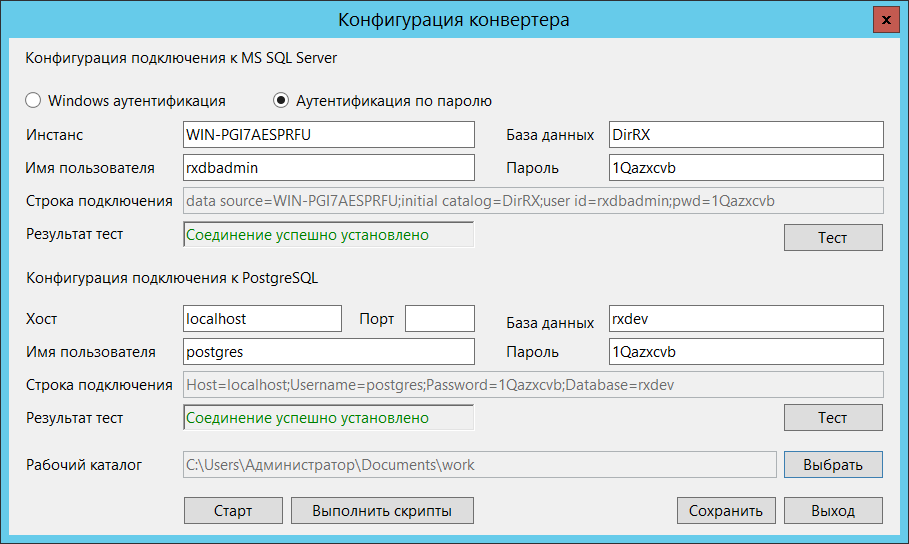This screenshot has height=544, width=909.
Task: Run the PostgreSQL connection Тест
Action: (x=833, y=418)
